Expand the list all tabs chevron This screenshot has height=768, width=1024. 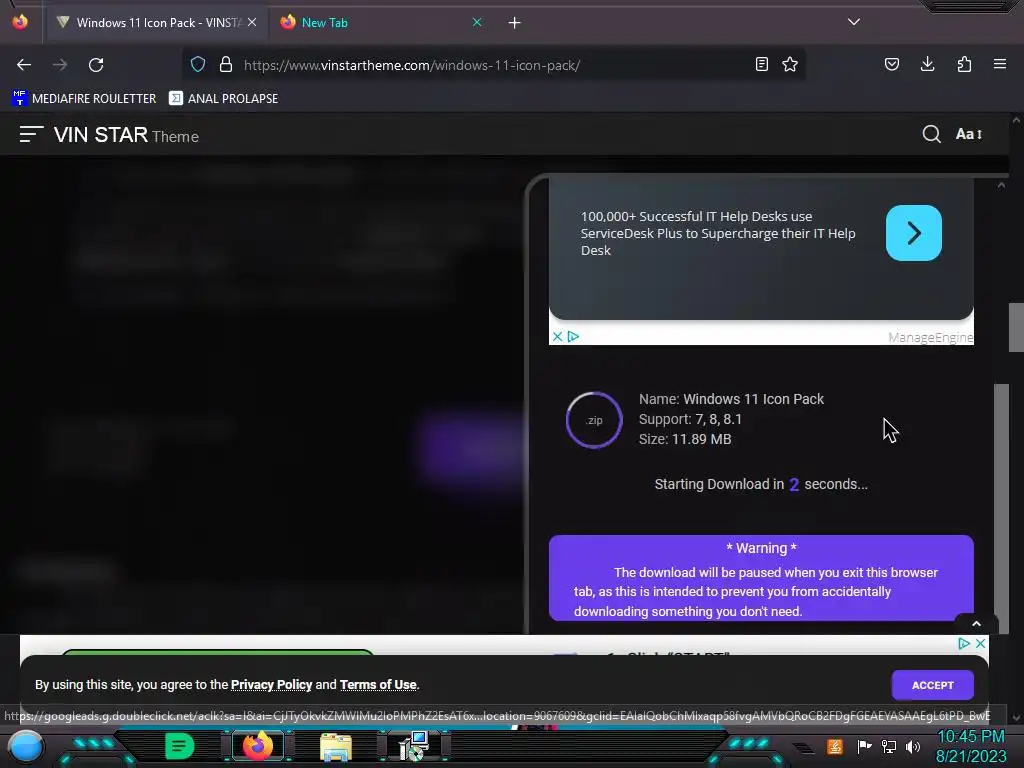tap(854, 22)
